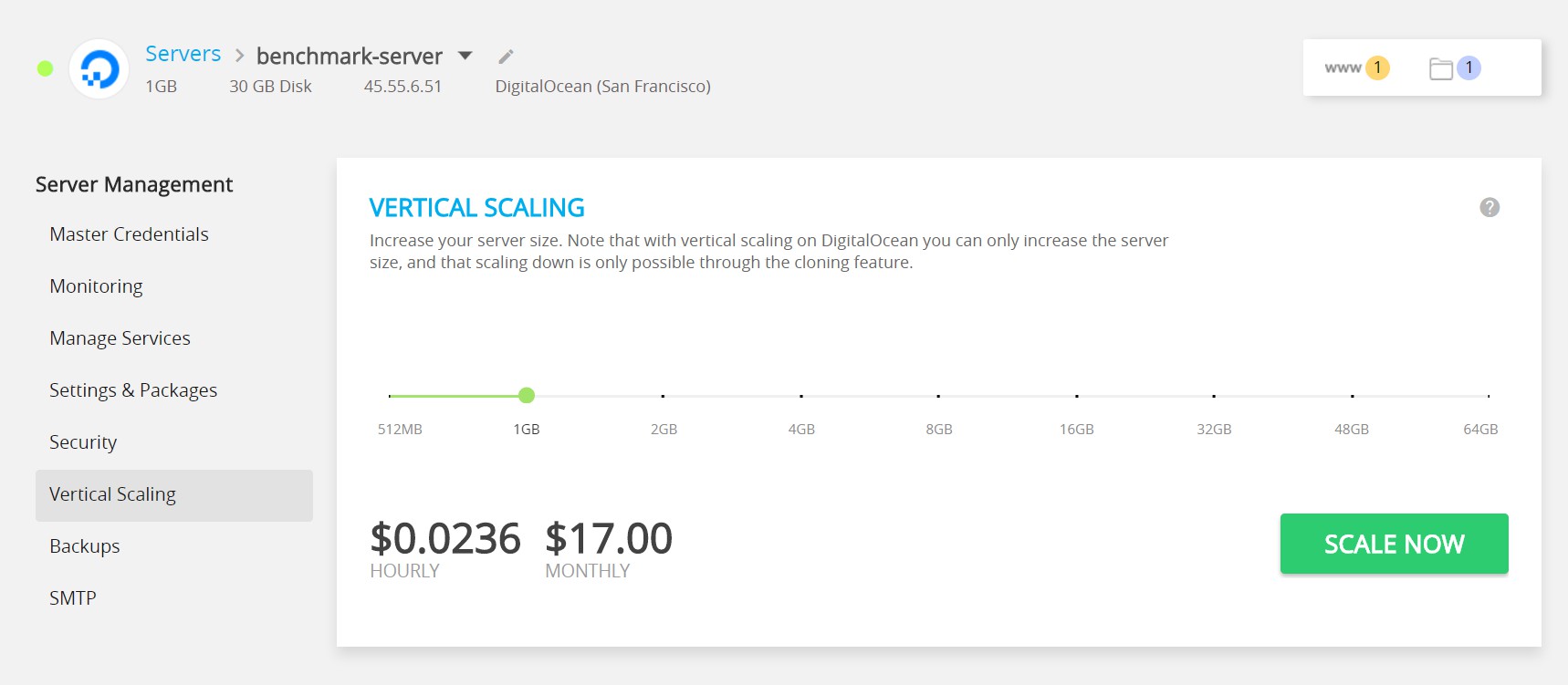
Task: Edit server name with pencil icon
Action: pyautogui.click(x=506, y=57)
